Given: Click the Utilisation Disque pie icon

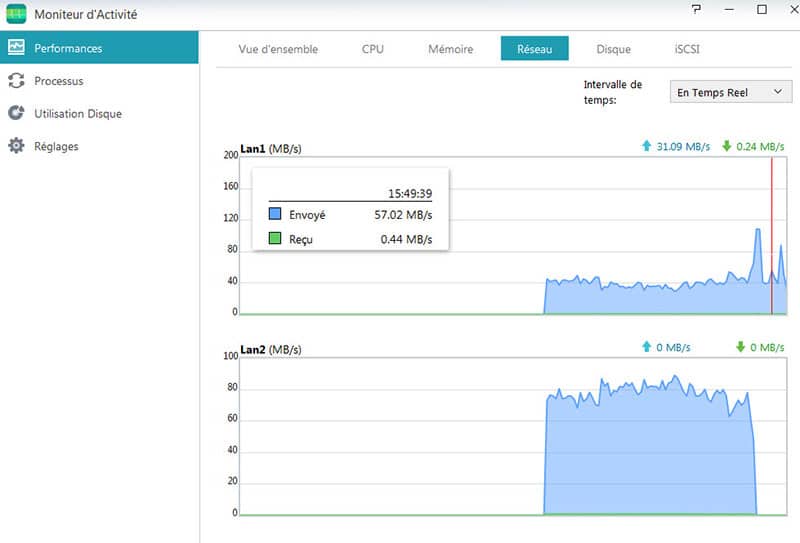Looking at the screenshot, I should click(x=16, y=113).
